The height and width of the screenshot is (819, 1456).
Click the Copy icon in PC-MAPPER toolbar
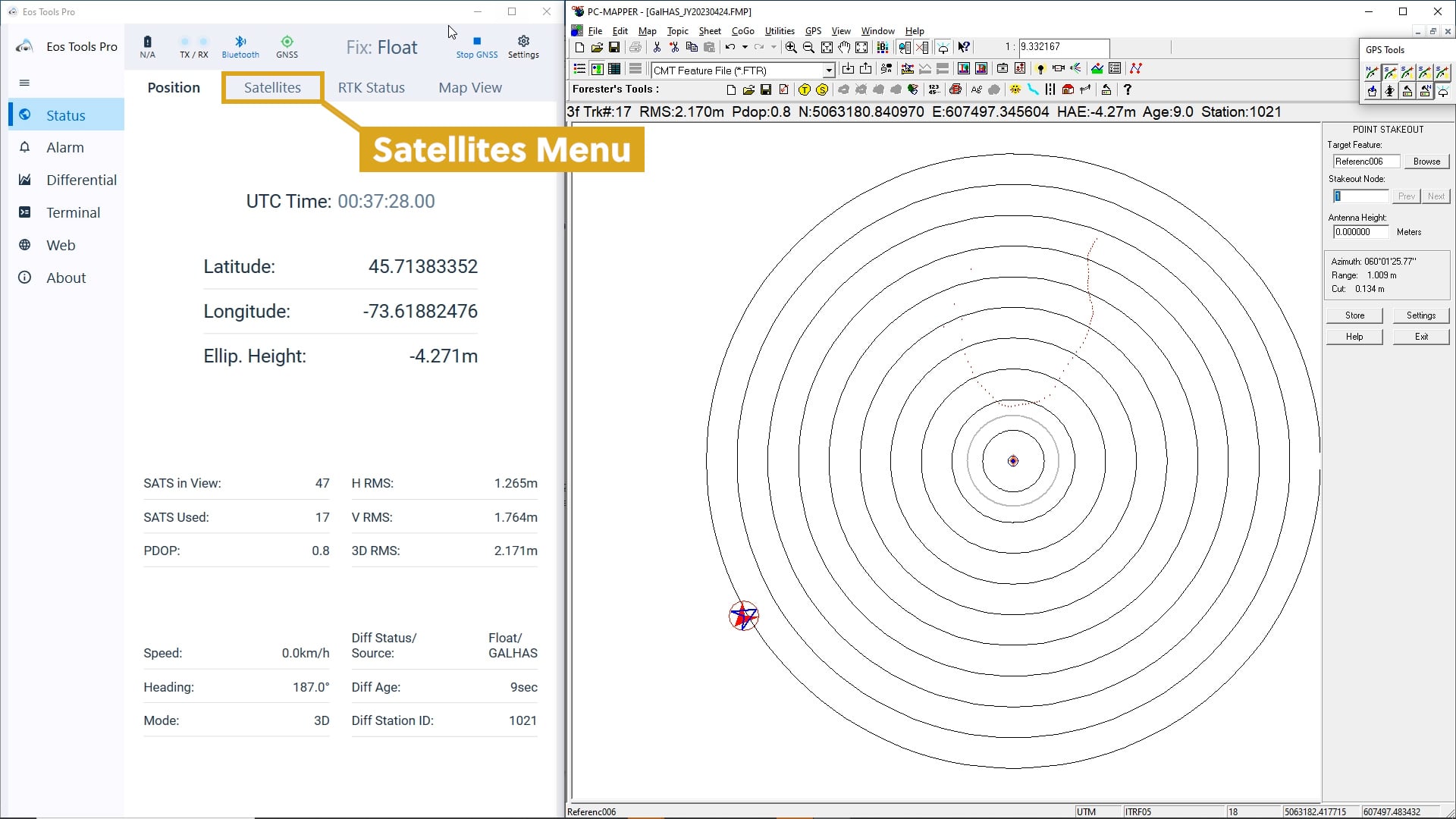coord(692,47)
